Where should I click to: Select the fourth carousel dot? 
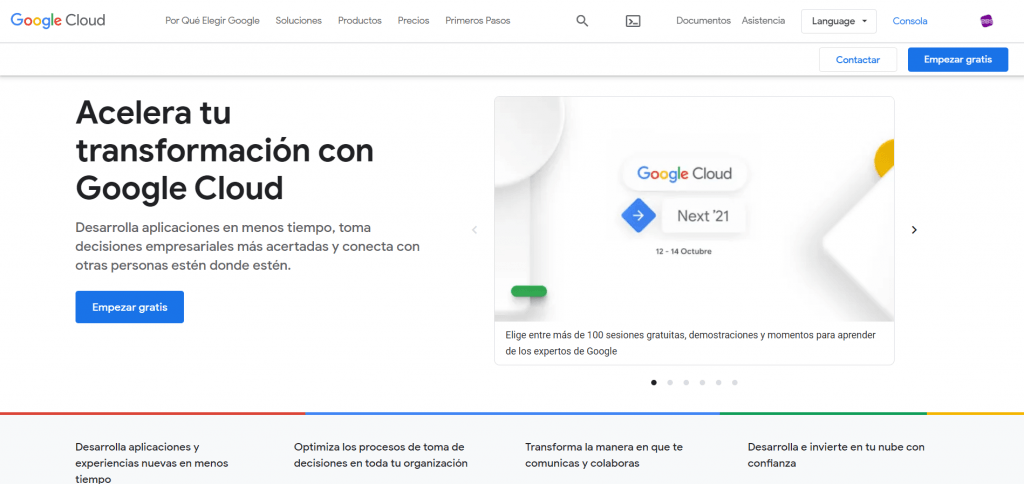(702, 383)
